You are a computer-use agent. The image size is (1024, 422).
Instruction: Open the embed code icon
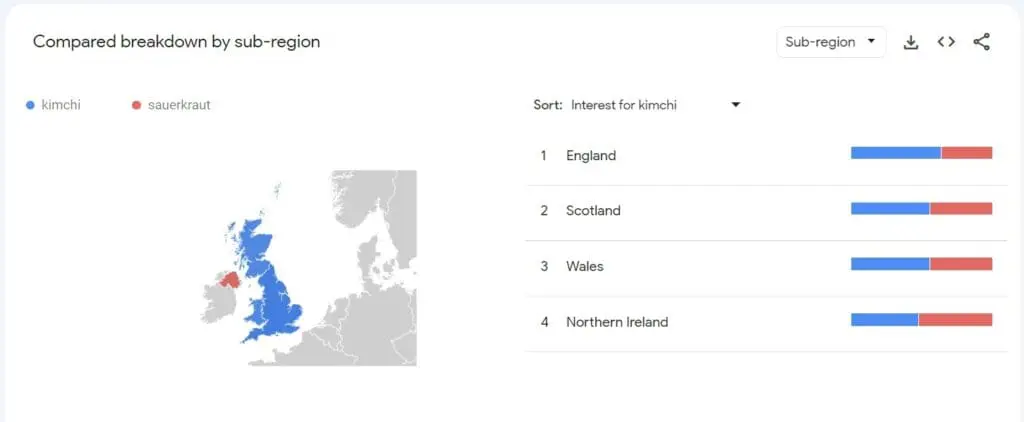coord(946,42)
